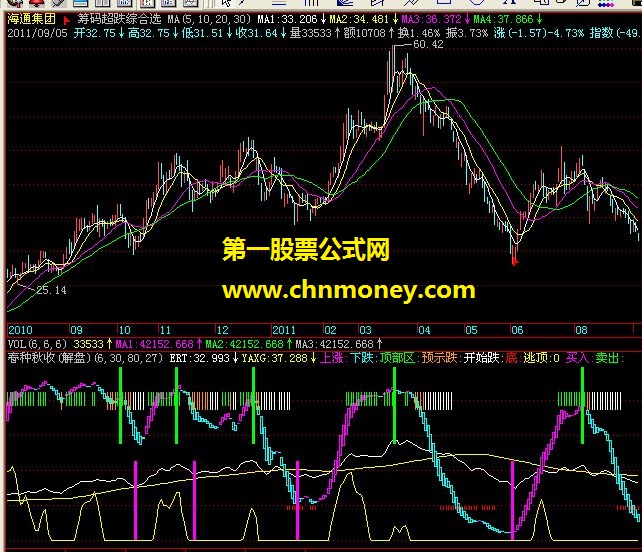642x552 pixels.
Task: Click the 逃顶:0 legend value
Action: tap(541, 358)
